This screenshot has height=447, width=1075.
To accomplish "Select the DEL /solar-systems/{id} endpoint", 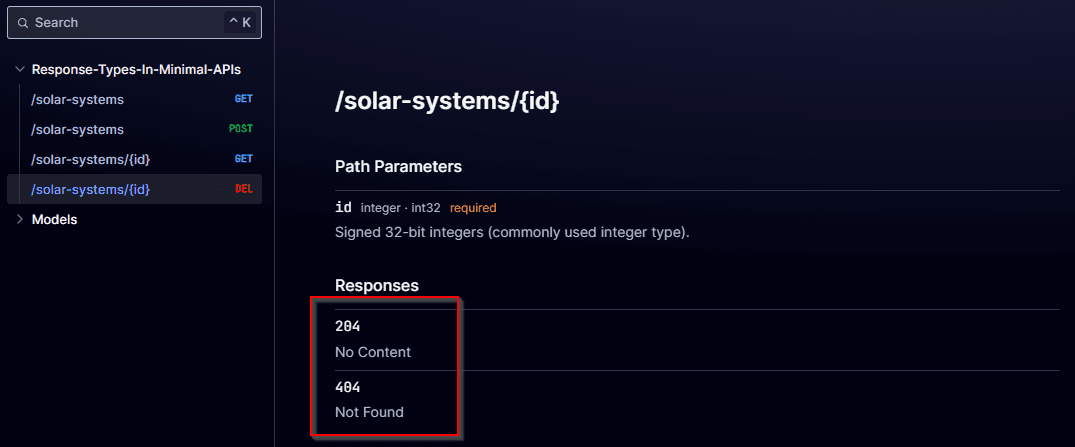I will point(134,189).
